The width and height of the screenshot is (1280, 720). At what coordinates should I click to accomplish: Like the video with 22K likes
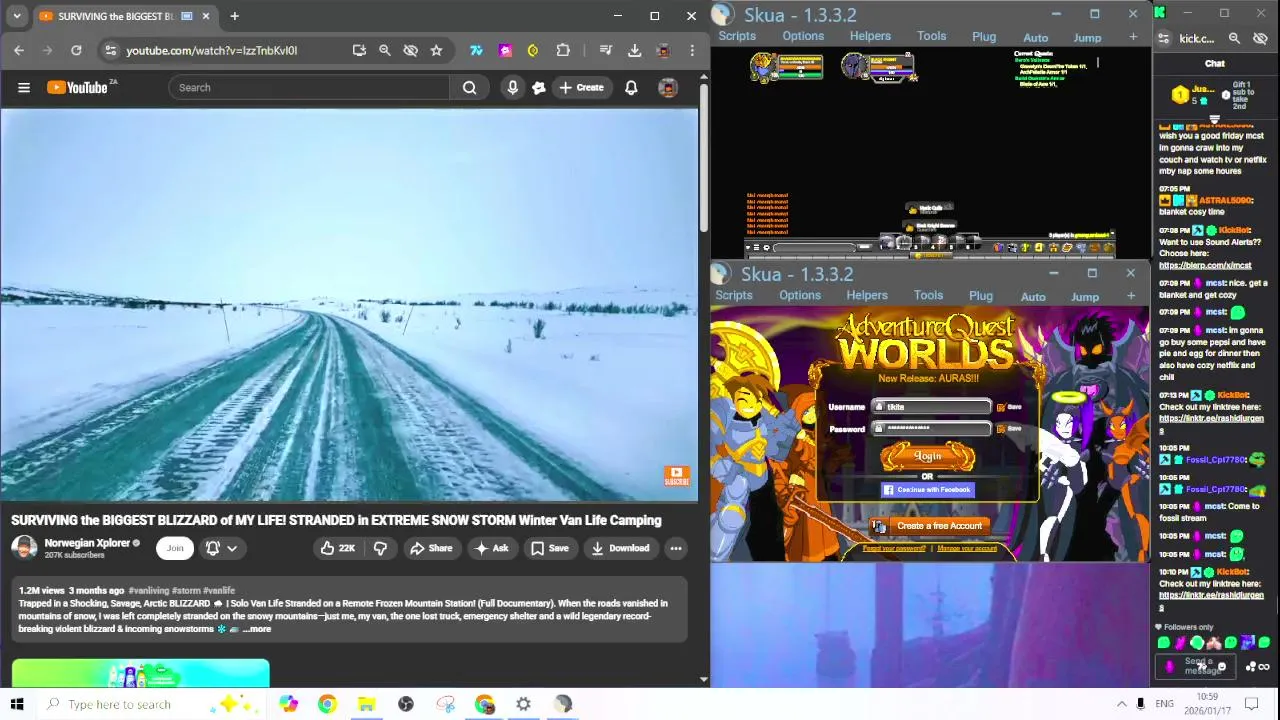pos(337,548)
